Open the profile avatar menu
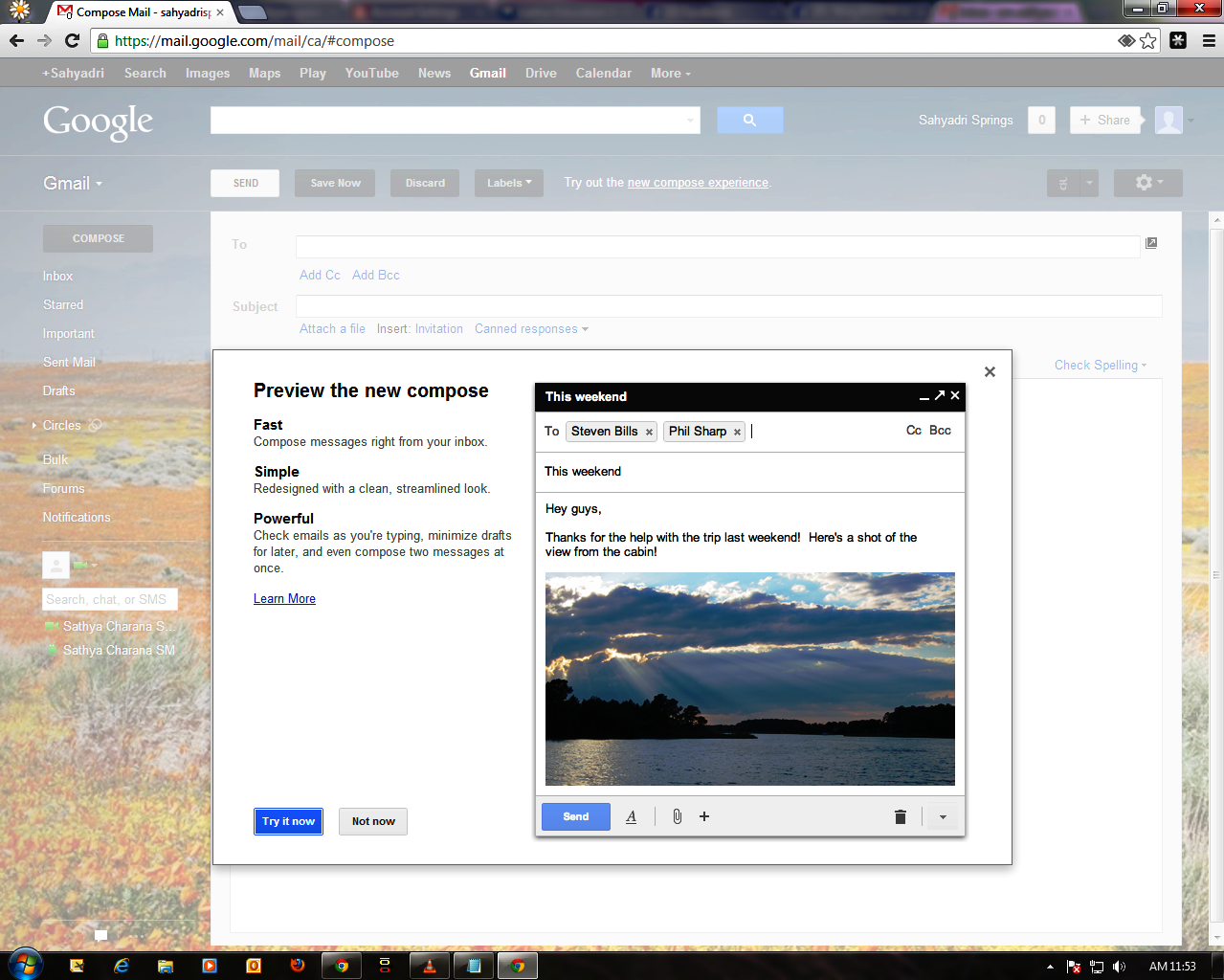This screenshot has height=980, width=1224. 1168,120
